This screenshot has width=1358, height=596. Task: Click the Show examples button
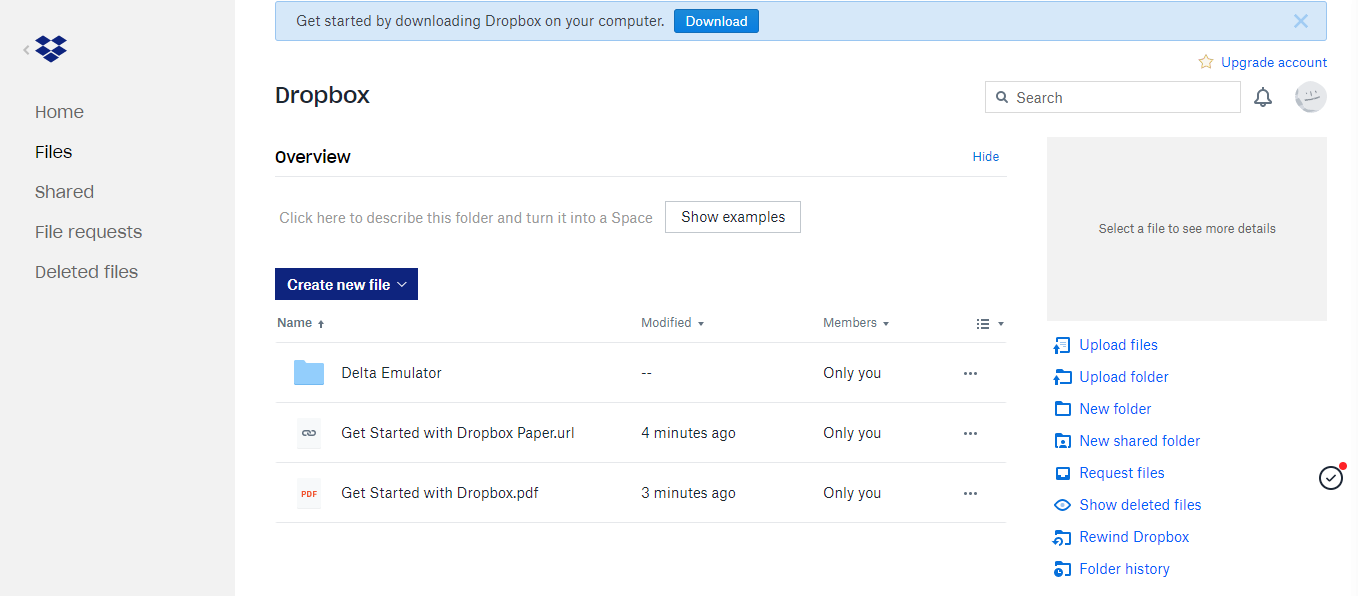[x=733, y=217]
